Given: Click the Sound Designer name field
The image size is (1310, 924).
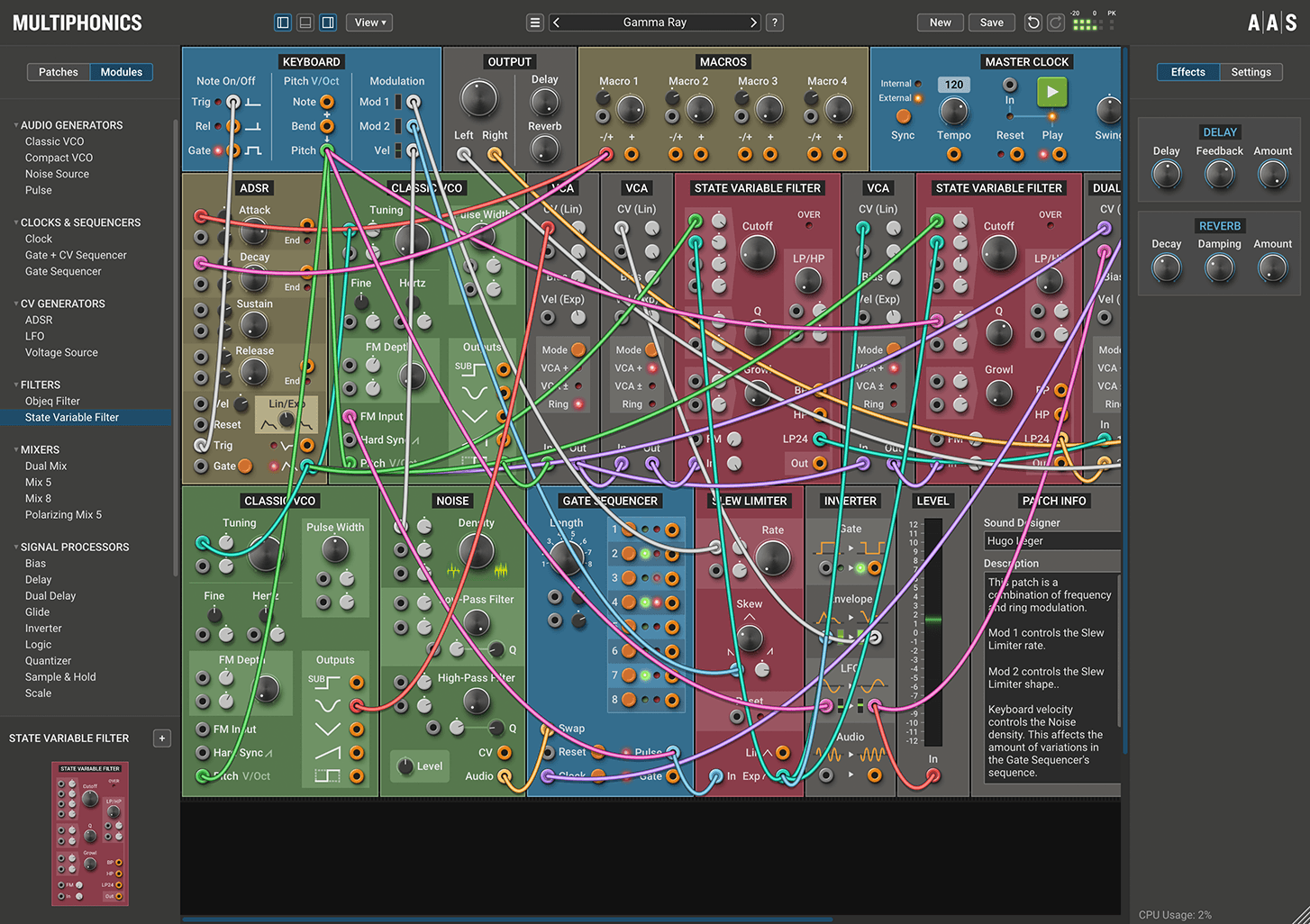Looking at the screenshot, I should [x=1051, y=540].
